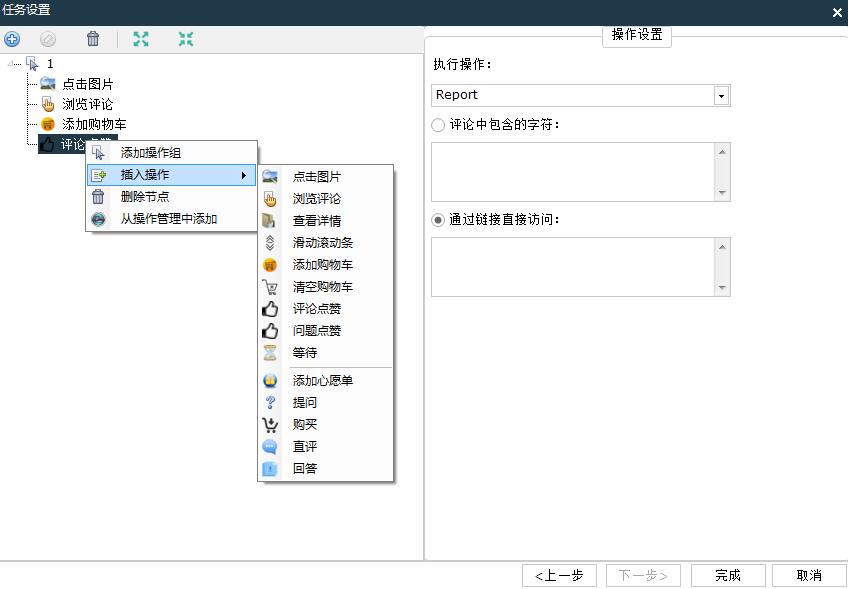Click the collapse-all green arrows icon
The height and width of the screenshot is (589, 848).
tap(186, 39)
